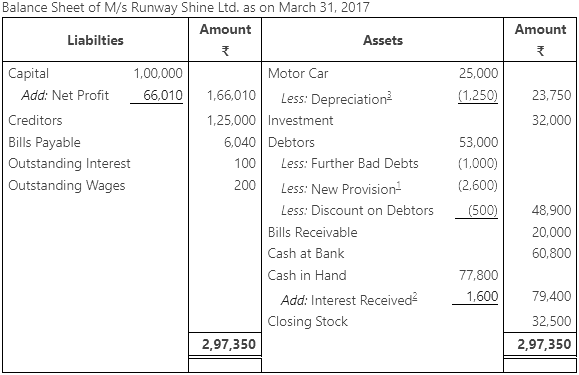Click the Investment label
579x375 pixels.
click(x=301, y=120)
